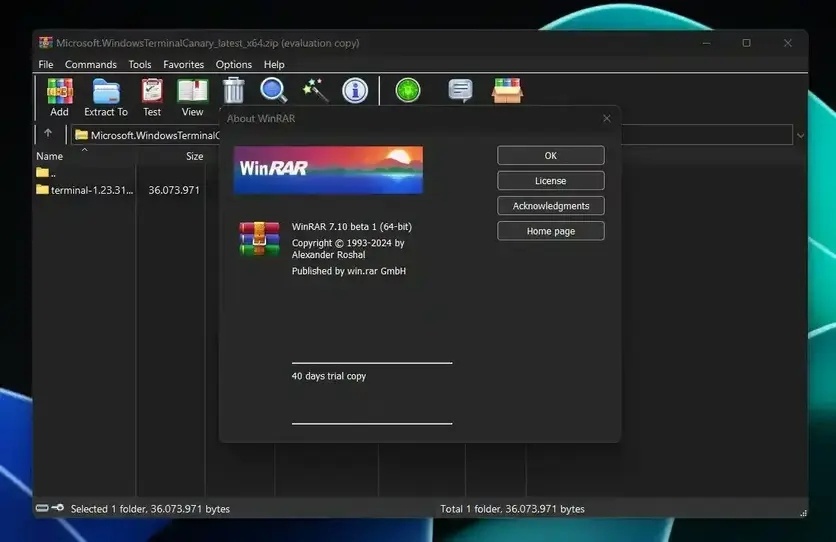Open the Options menu
The image size is (836, 542).
click(x=234, y=64)
